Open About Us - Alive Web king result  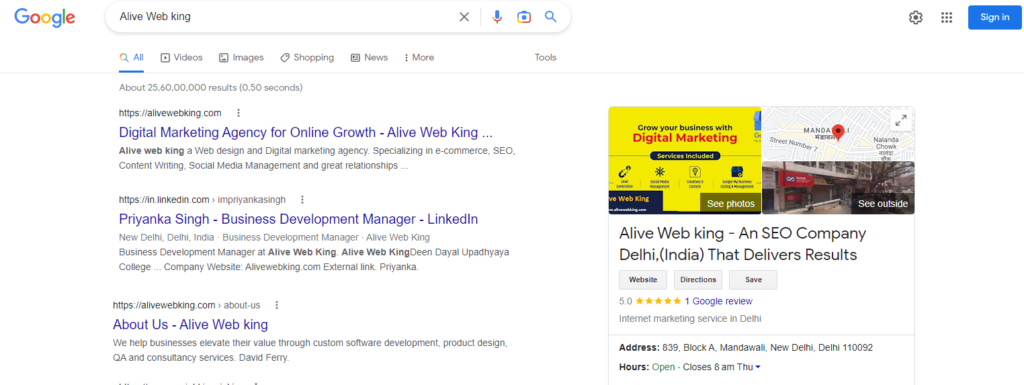[190, 324]
